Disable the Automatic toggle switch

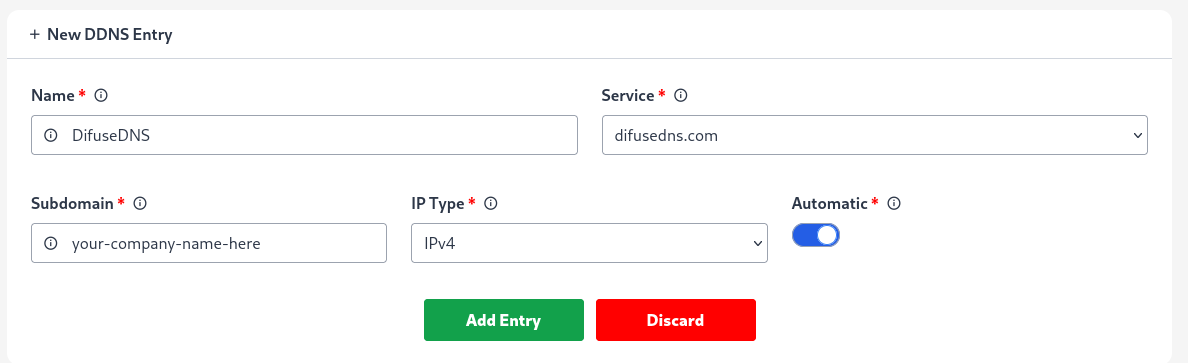coord(816,235)
